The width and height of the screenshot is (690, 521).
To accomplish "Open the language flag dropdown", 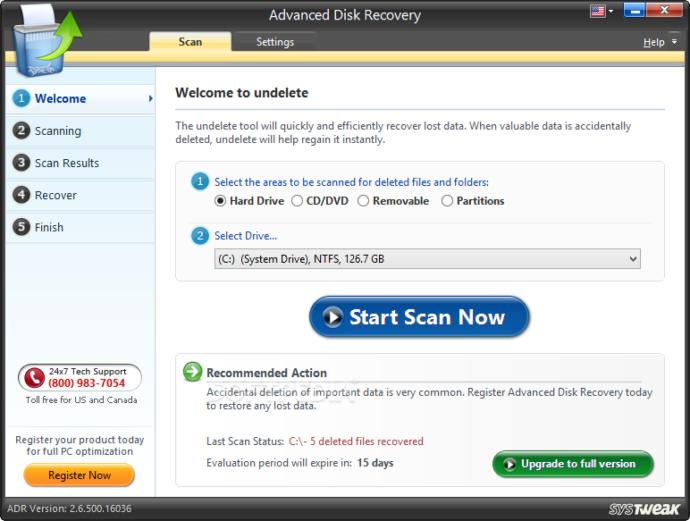I will pyautogui.click(x=602, y=11).
